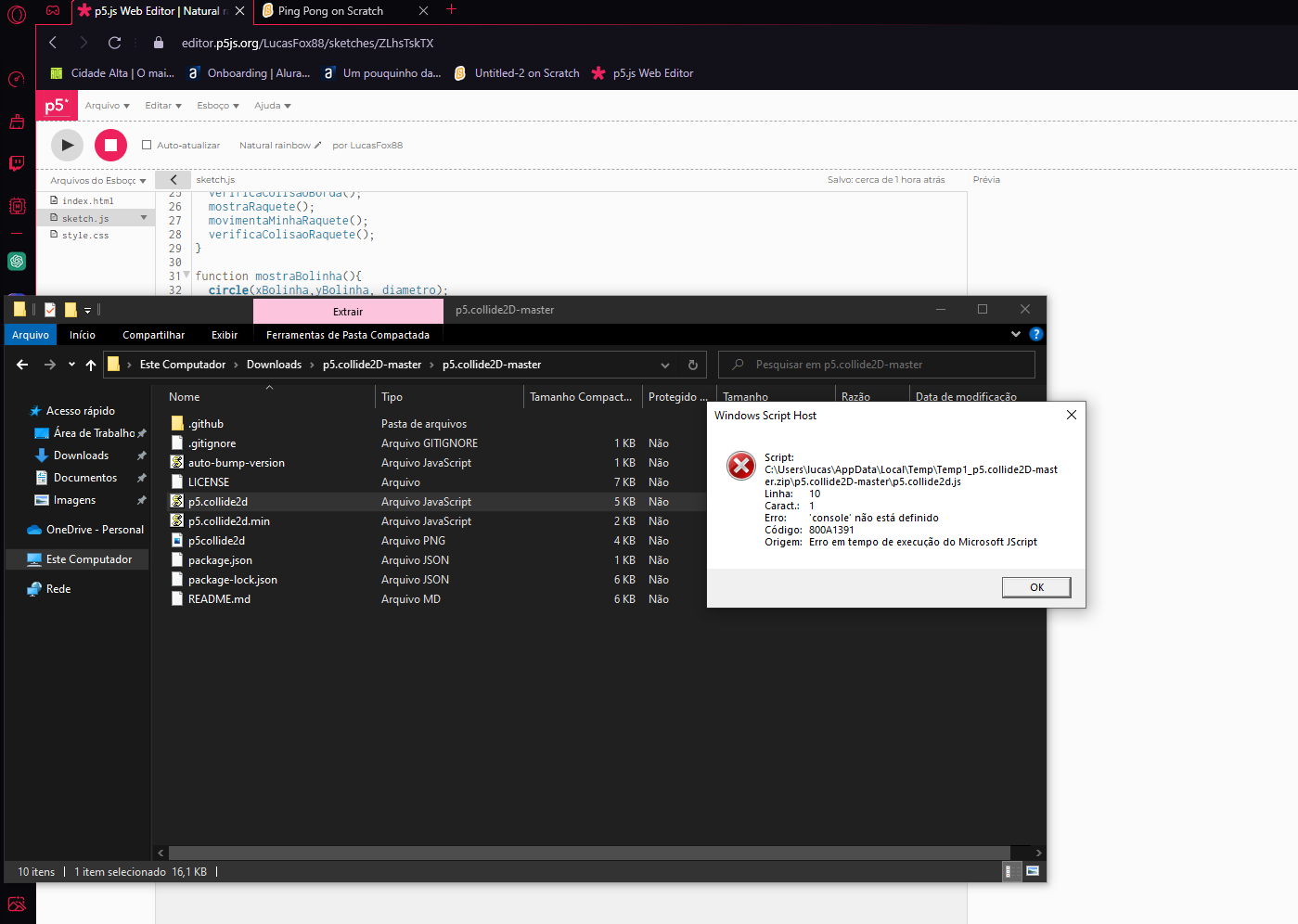Open Compartilhar ribbon tab
This screenshot has height=924, width=1298.
click(x=154, y=335)
